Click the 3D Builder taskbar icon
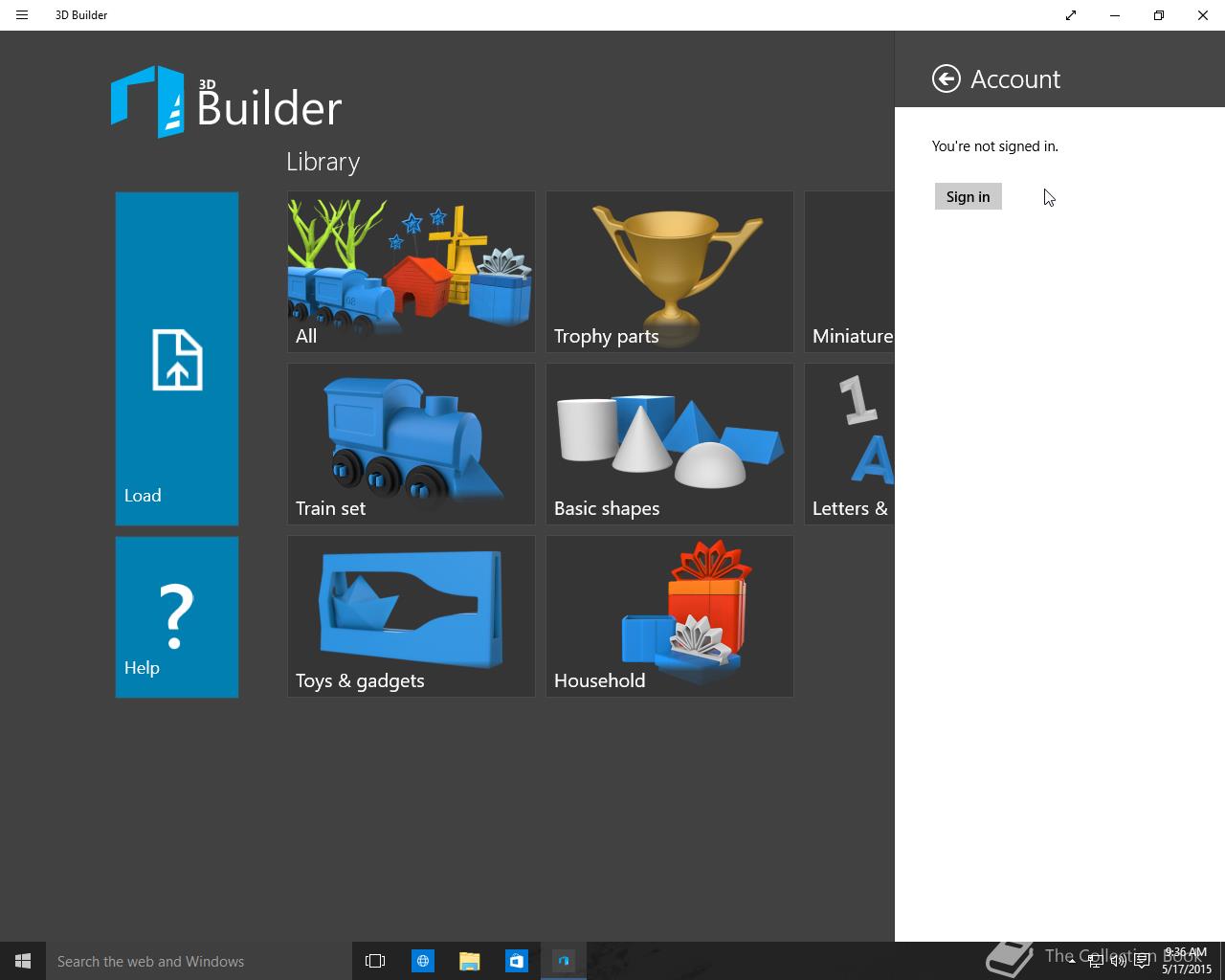The image size is (1225, 980). coord(564,961)
